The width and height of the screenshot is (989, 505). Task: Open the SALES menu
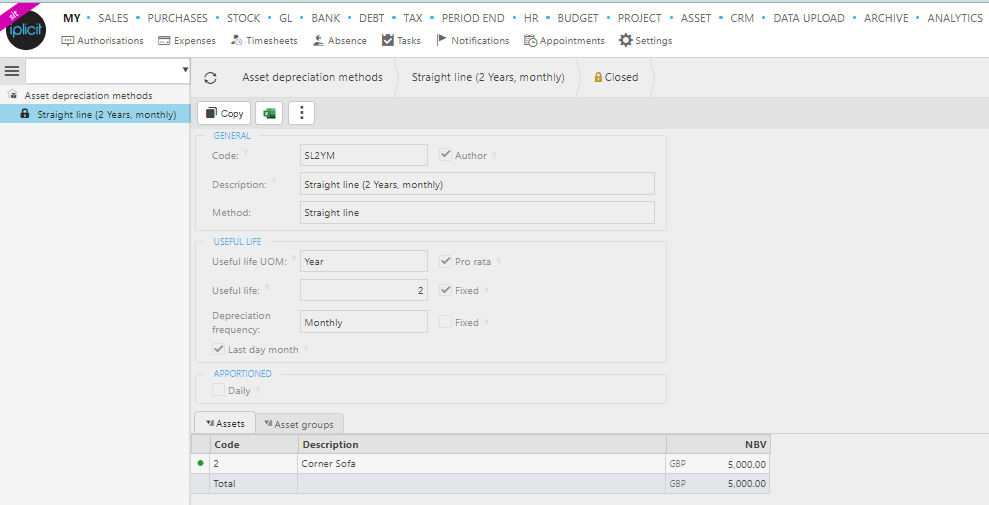[114, 18]
